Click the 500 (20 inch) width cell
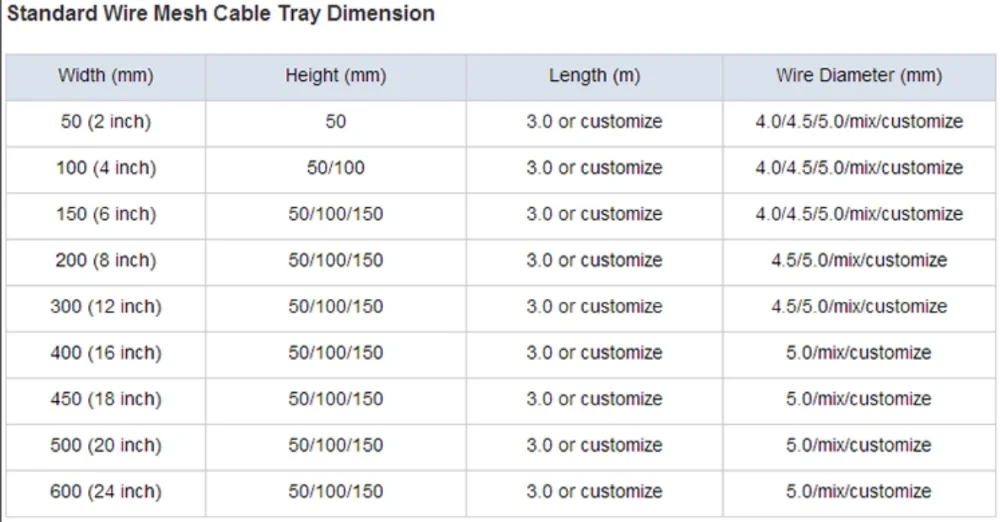The height and width of the screenshot is (522, 1000). (105, 445)
